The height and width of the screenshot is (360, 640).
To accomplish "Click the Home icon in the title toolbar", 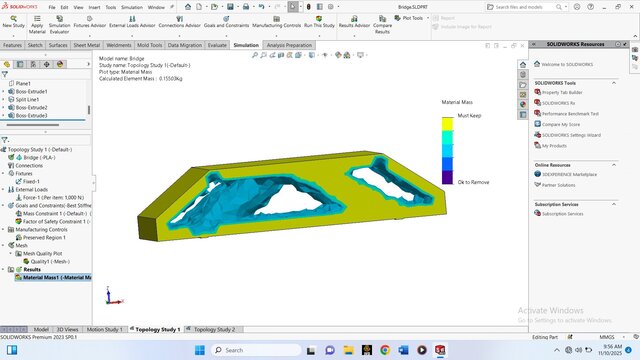I will [x=188, y=7].
